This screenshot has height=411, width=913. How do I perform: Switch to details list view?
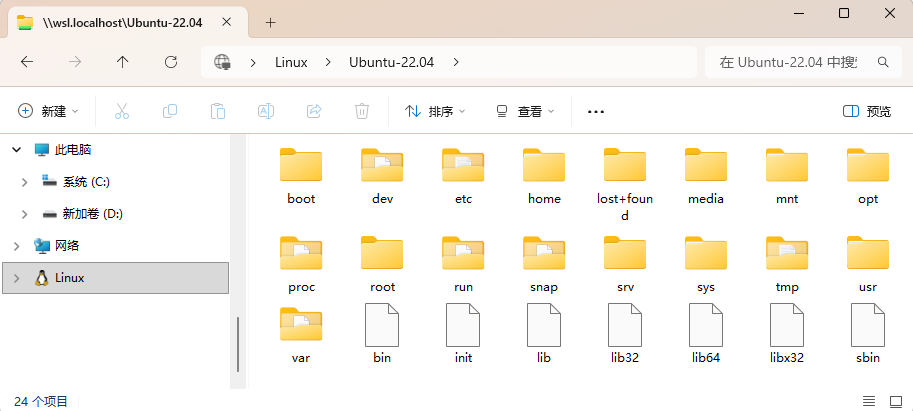tap(869, 401)
